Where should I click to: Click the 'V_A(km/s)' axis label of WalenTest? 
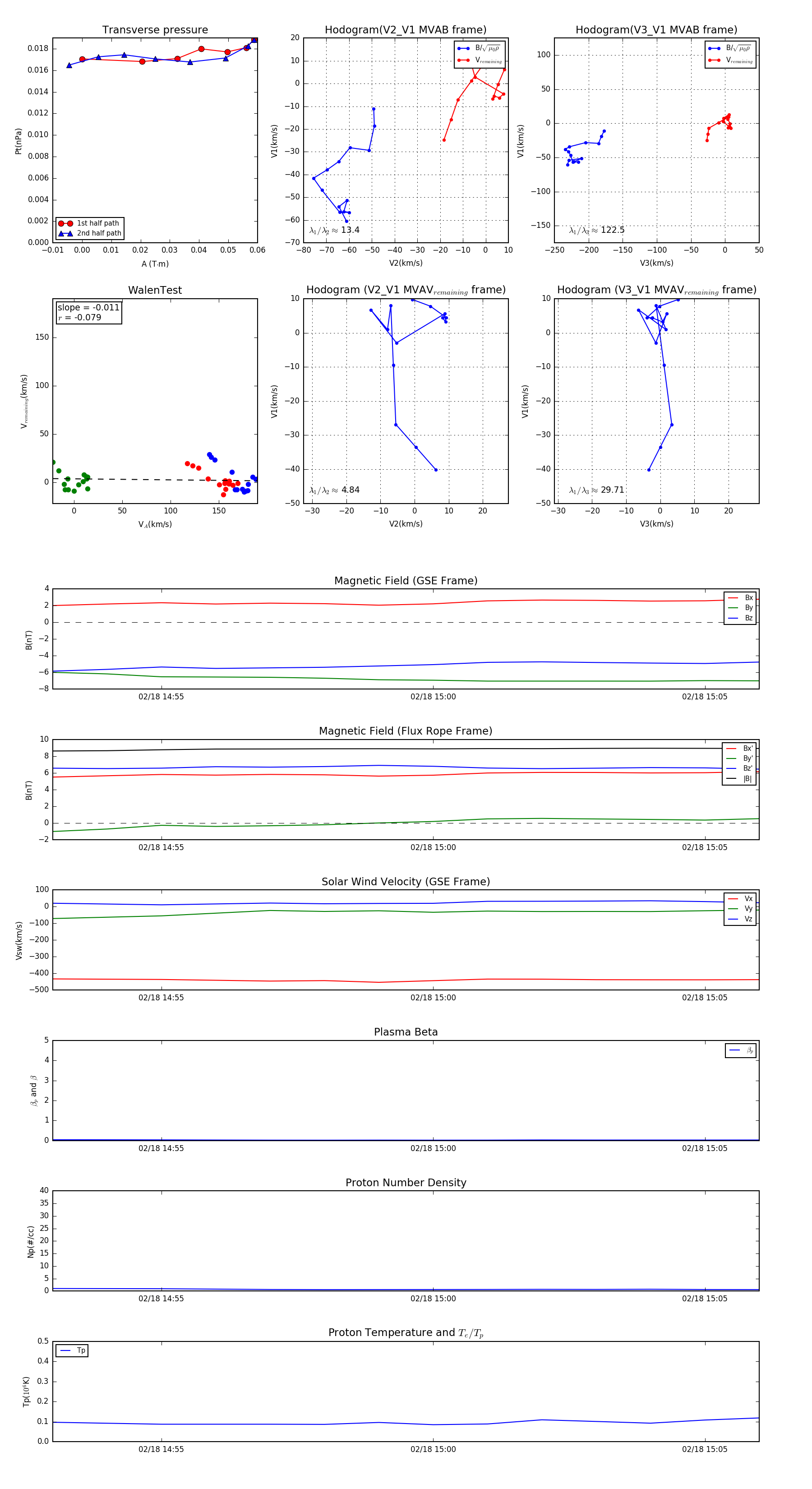tap(155, 524)
